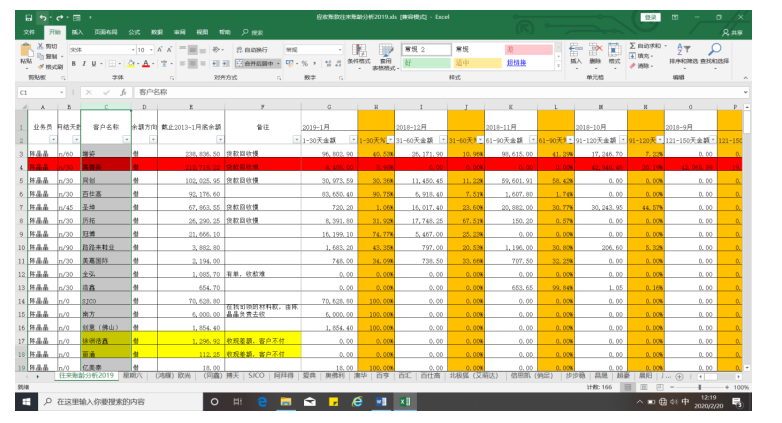Open the SJCO sheet tab
Image resolution: width=782 pixels, height=423 pixels.
(256, 376)
